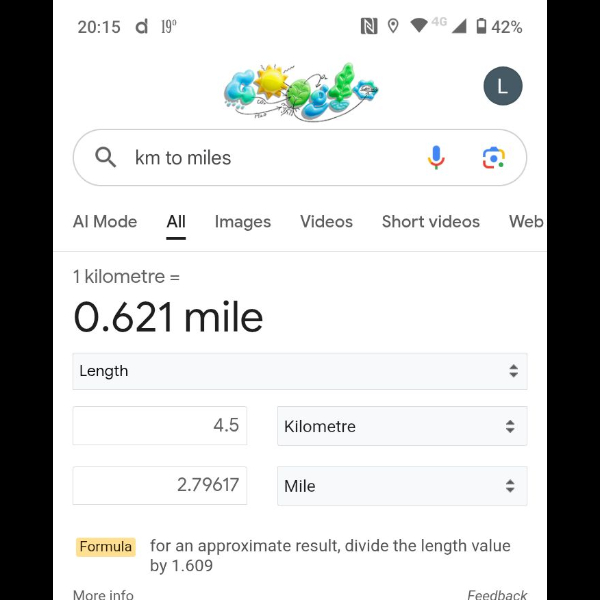Viewport: 600px width, 600px height.
Task: Tap the km to miles search box
Action: (x=270, y=157)
